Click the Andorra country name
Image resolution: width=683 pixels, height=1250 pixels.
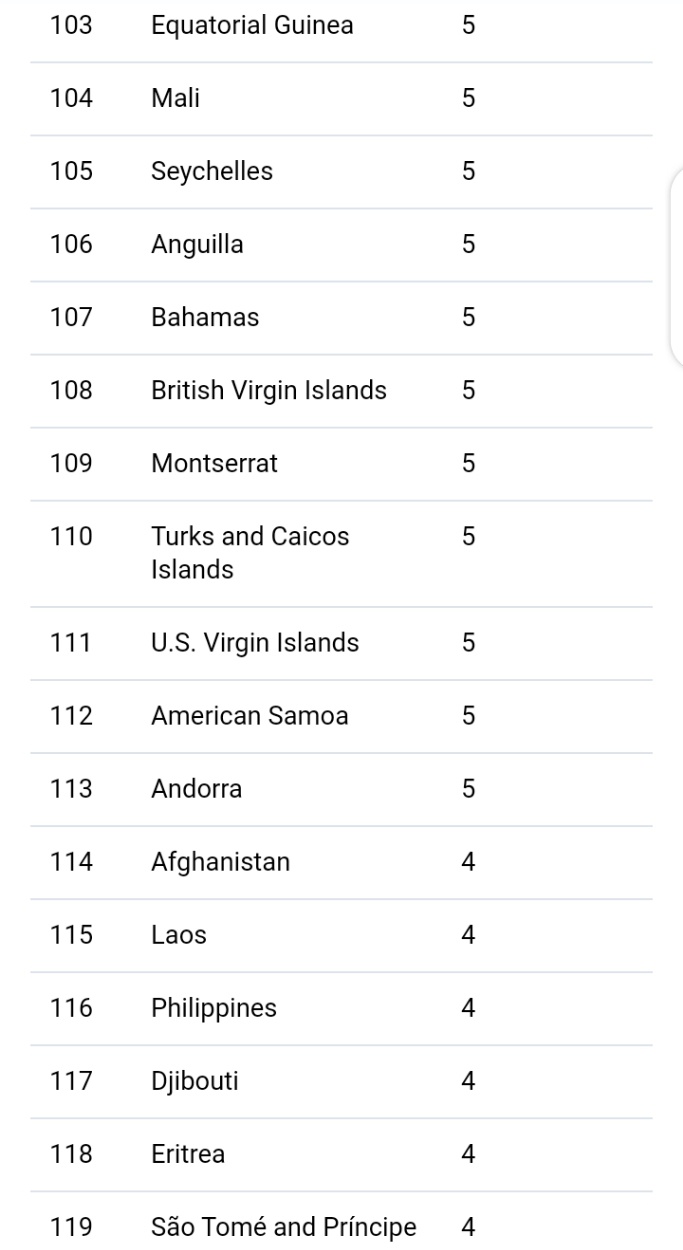196,789
